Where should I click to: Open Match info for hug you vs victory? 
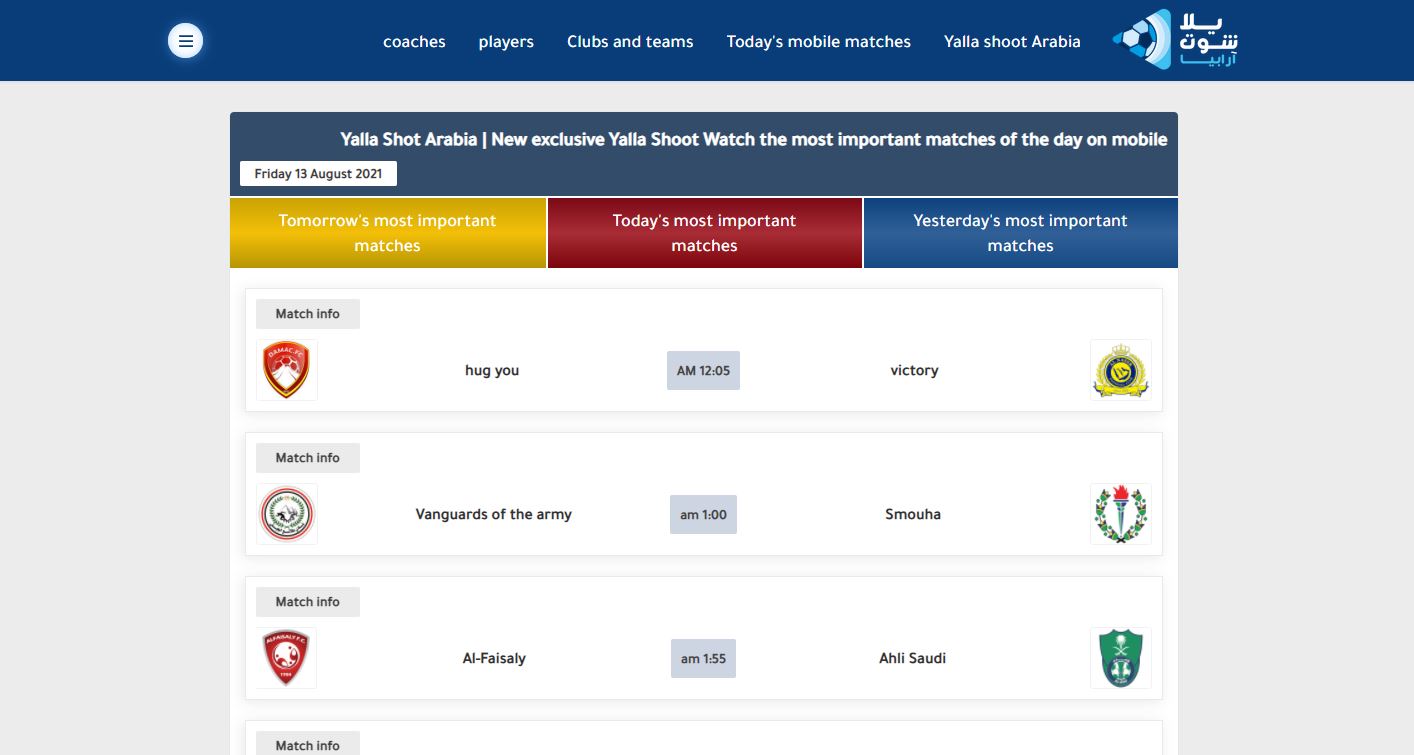pos(308,314)
